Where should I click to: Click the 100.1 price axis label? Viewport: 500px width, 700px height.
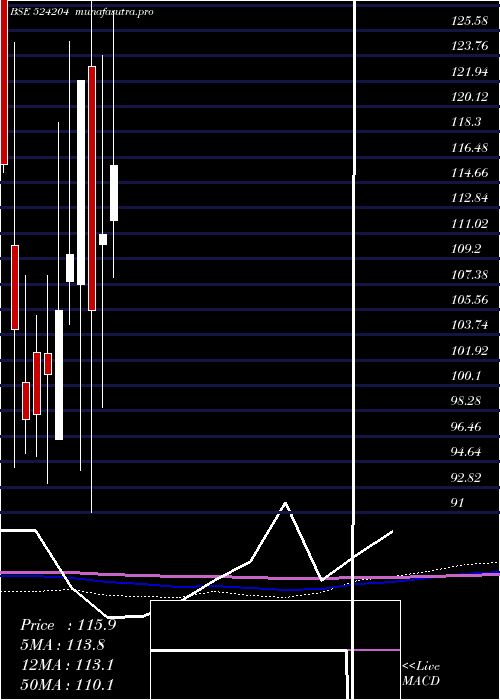point(466,376)
